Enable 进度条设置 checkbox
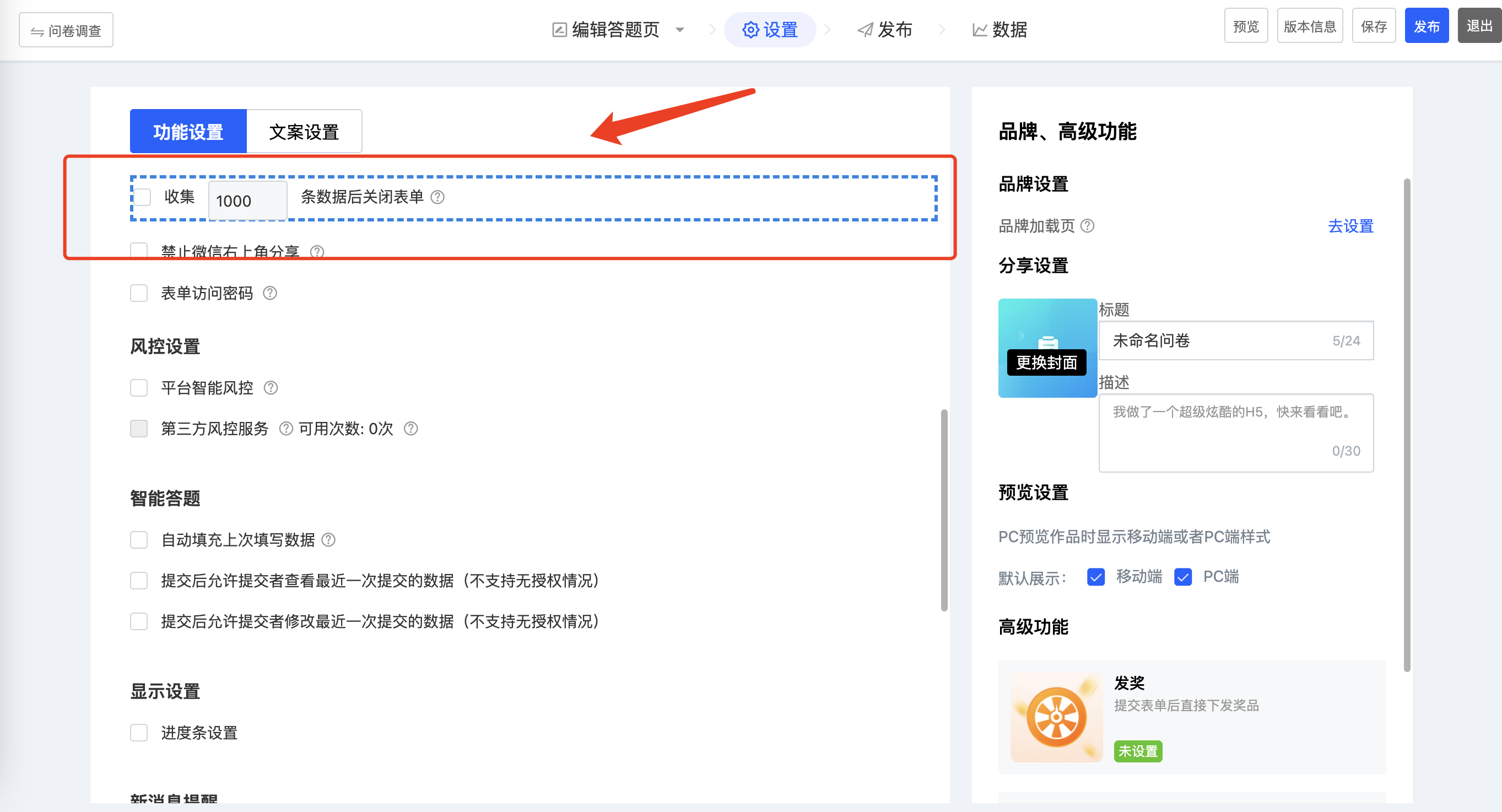1502x812 pixels. 139,733
